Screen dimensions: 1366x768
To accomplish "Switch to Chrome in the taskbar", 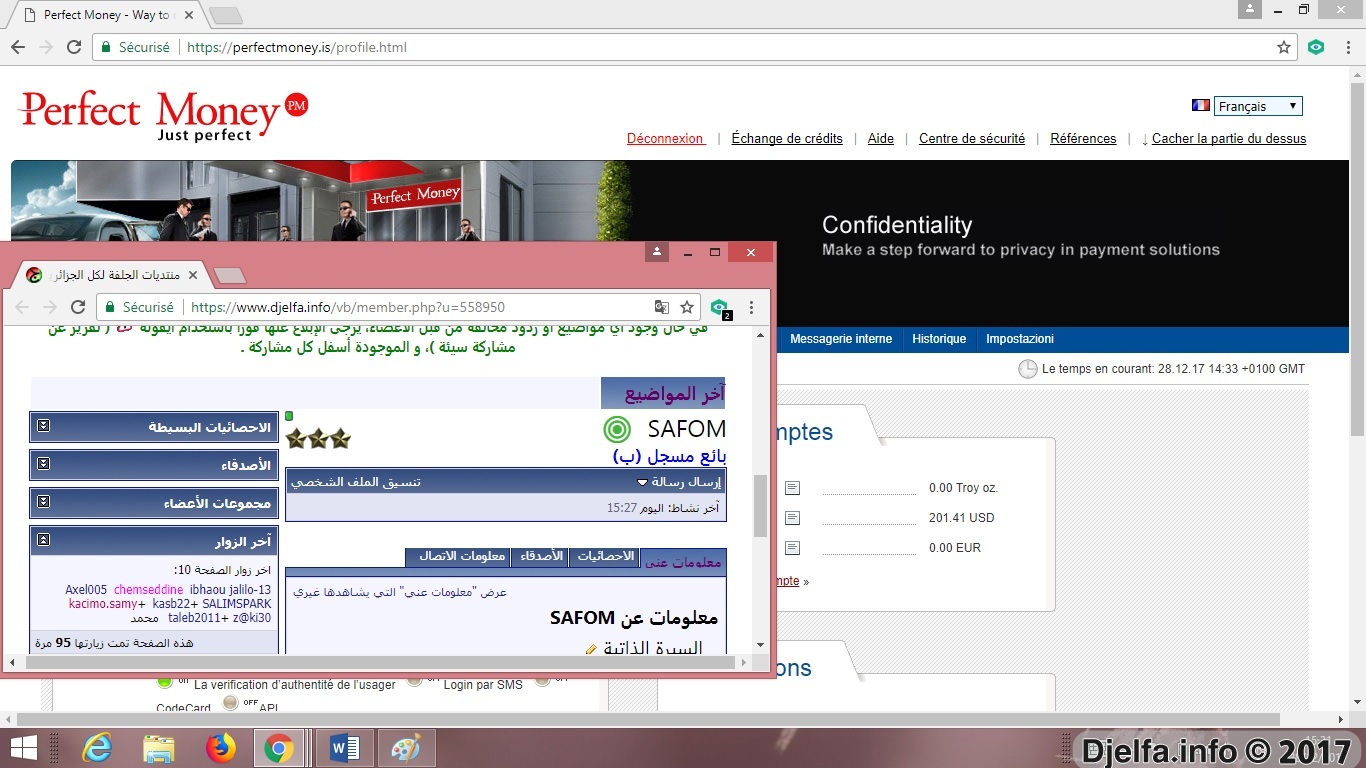I will tap(279, 748).
